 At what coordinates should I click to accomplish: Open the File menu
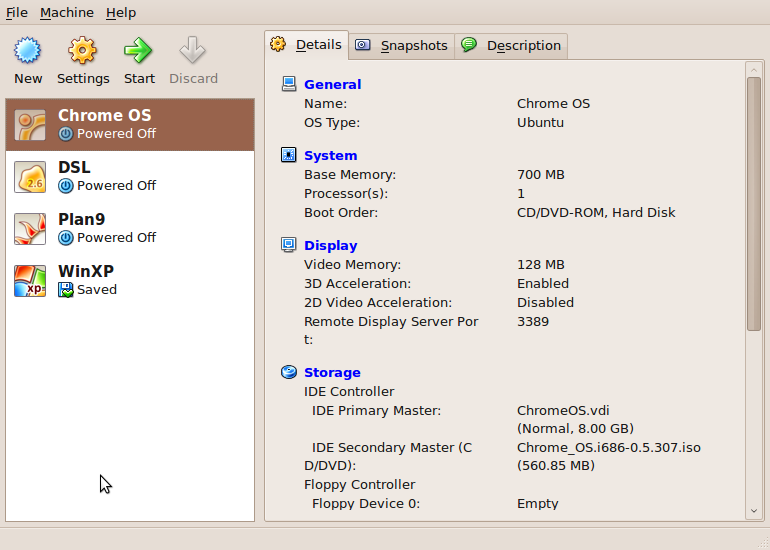17,13
